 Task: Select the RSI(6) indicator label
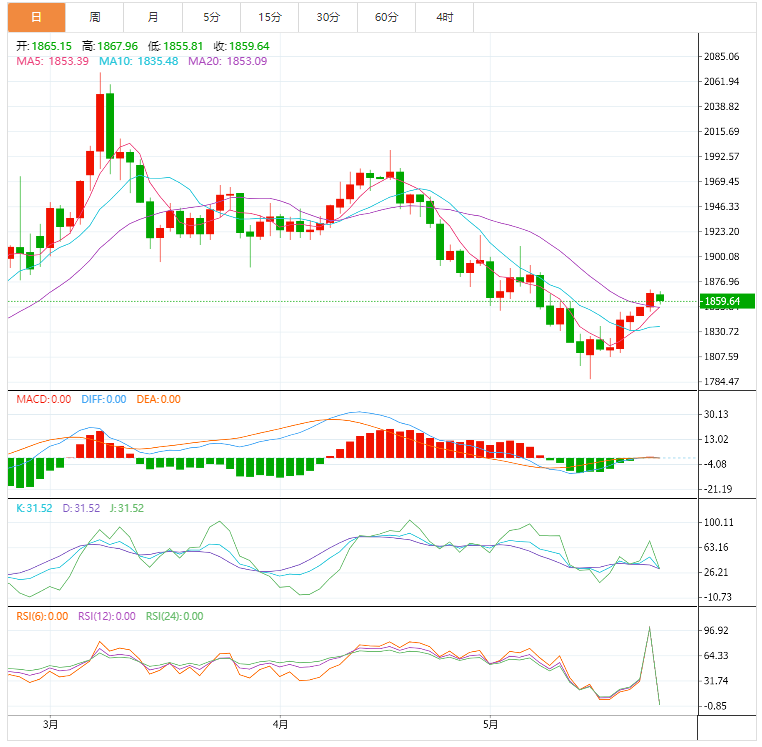coord(42,616)
